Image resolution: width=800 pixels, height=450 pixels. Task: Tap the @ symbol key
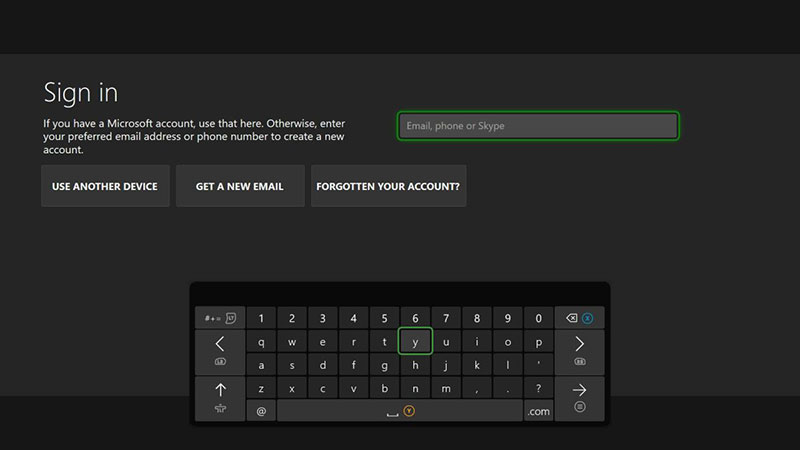point(261,411)
